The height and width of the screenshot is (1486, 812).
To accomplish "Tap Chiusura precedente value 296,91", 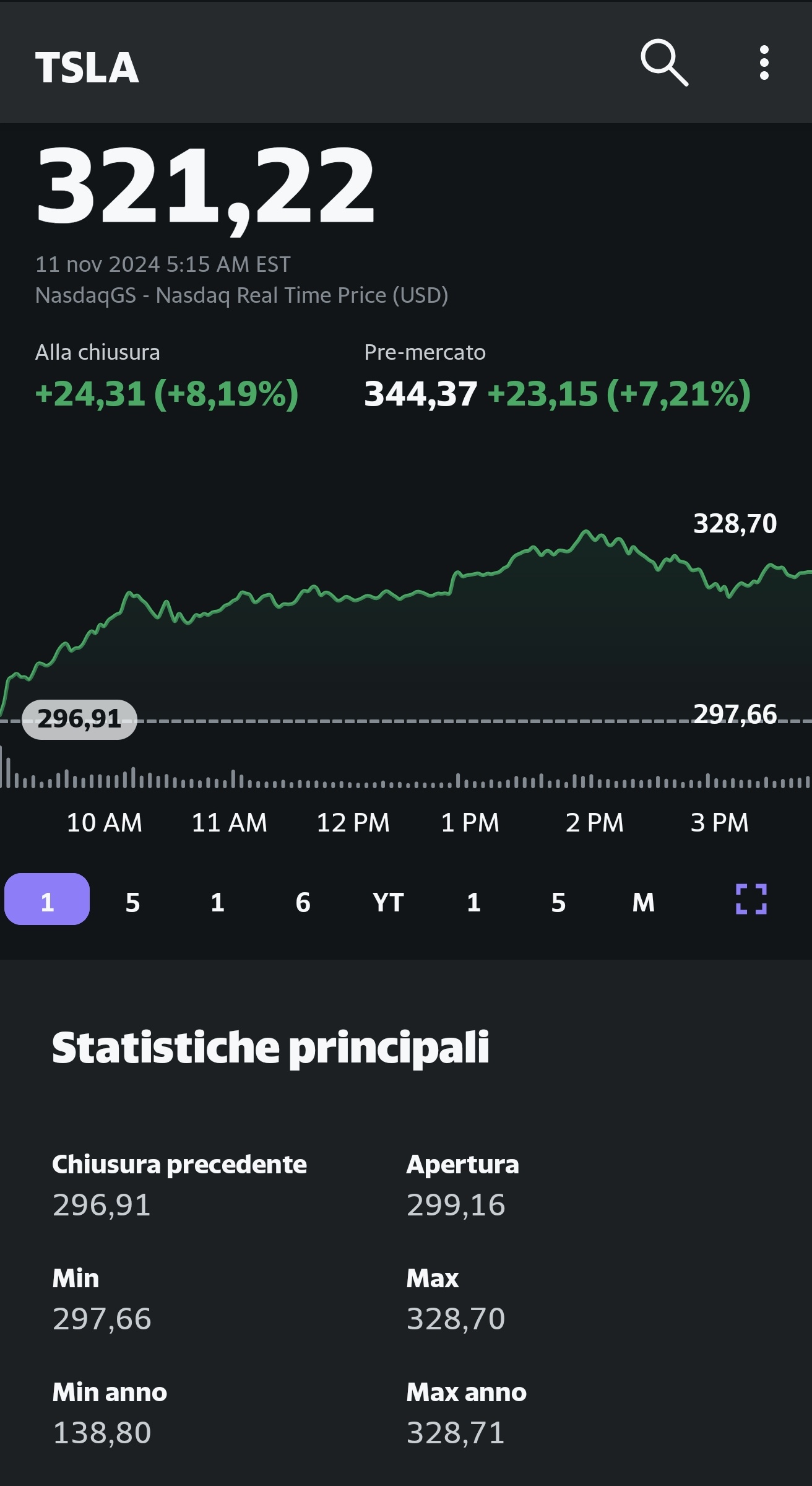I will [101, 1205].
